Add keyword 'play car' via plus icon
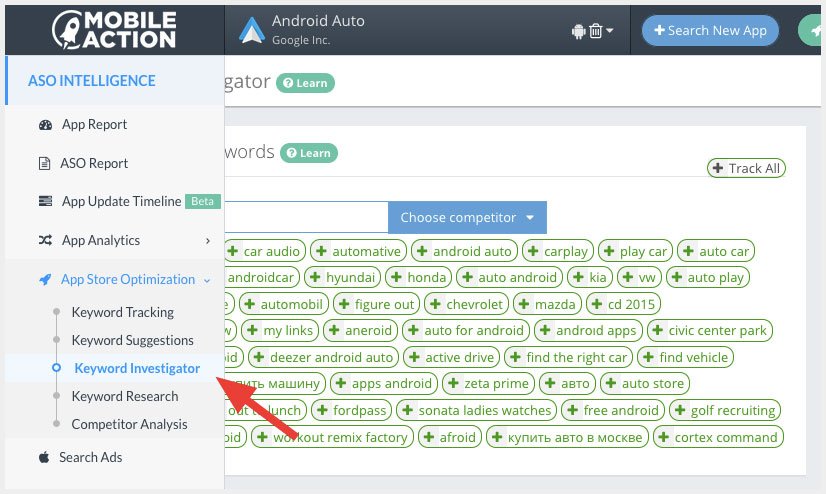This screenshot has width=826, height=494. [x=609, y=251]
